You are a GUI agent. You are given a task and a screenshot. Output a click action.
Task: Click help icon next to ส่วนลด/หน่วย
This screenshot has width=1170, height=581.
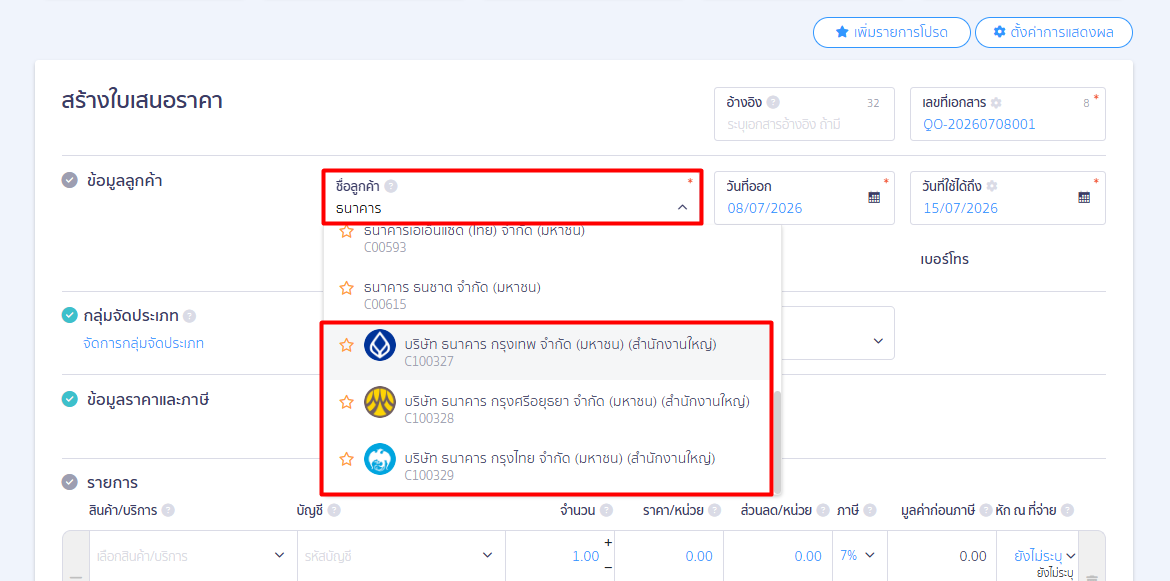823,511
